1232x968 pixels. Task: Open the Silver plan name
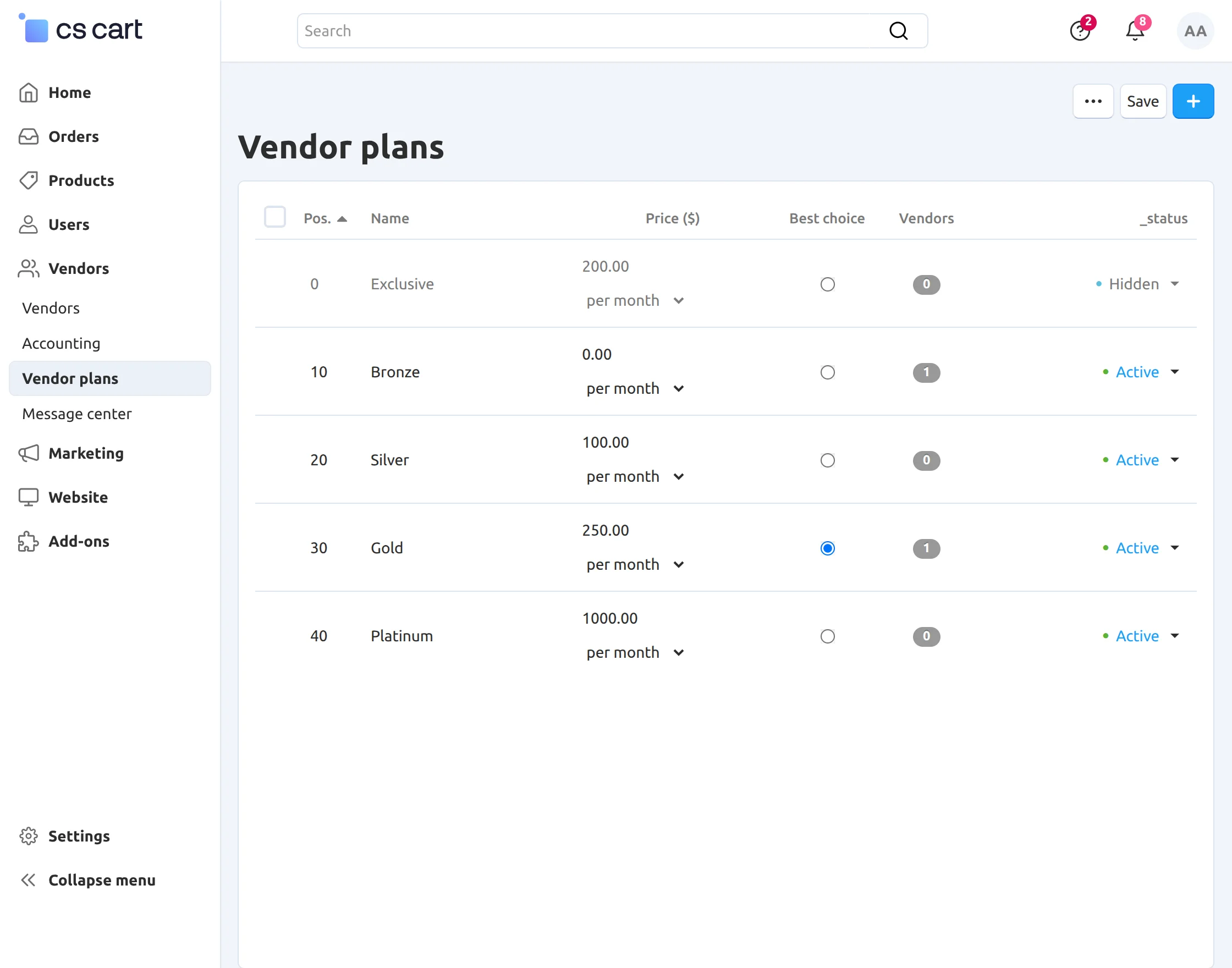click(x=389, y=460)
